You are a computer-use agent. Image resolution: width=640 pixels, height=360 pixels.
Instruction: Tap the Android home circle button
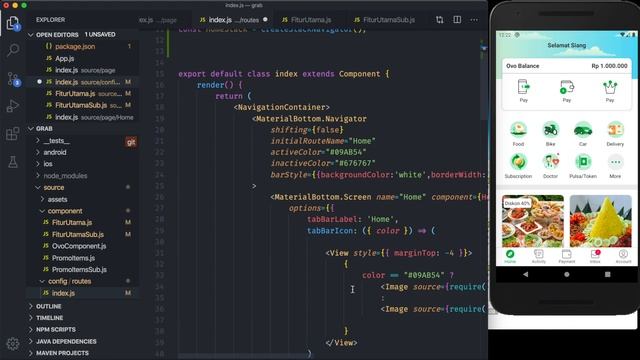[x=567, y=274]
